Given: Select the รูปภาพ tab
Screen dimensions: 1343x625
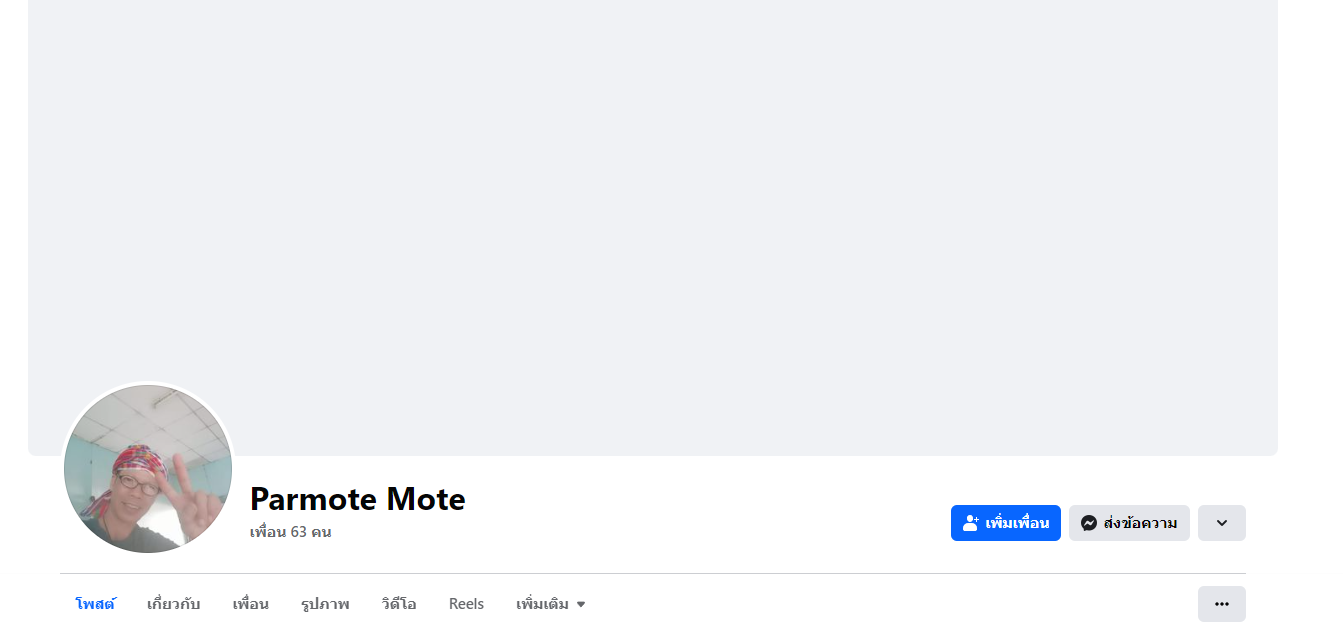Looking at the screenshot, I should [x=325, y=604].
